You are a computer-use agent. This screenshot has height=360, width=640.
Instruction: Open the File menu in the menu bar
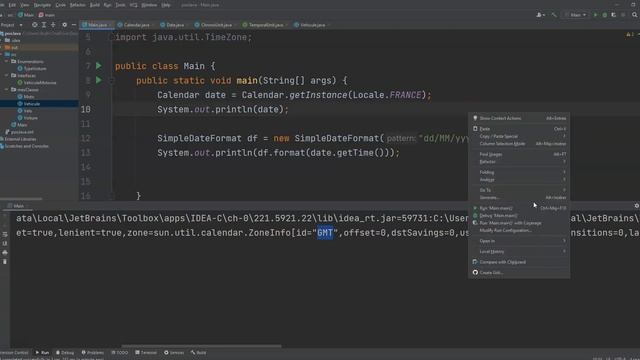click(x=1, y=5)
